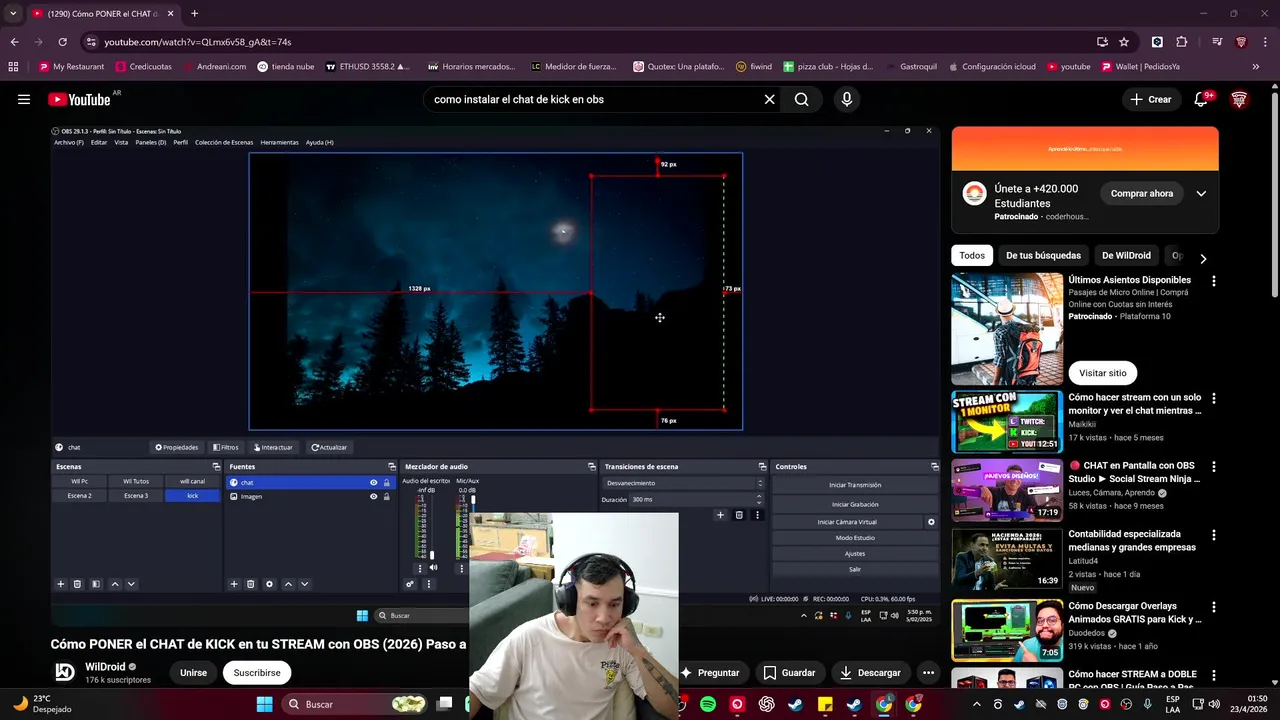Click the Crear button
This screenshot has width=1280, height=720.
tap(1150, 99)
